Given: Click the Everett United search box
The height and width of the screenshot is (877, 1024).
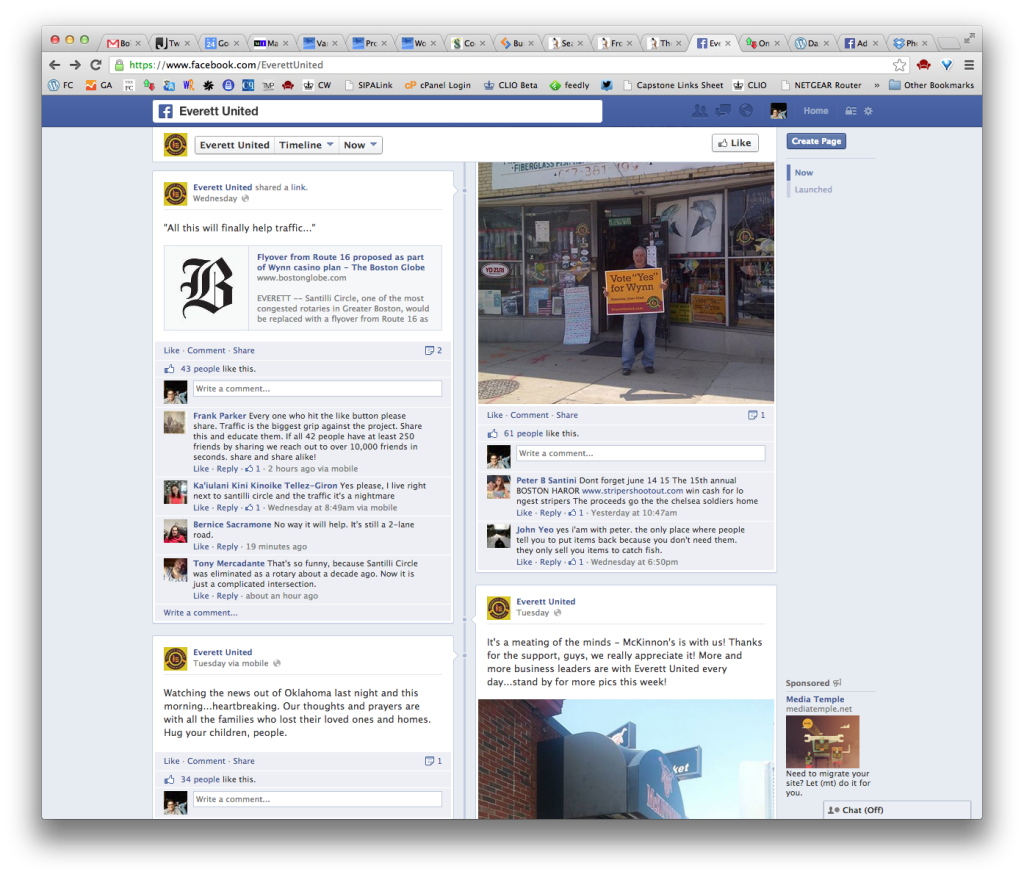Looking at the screenshot, I should coord(377,111).
